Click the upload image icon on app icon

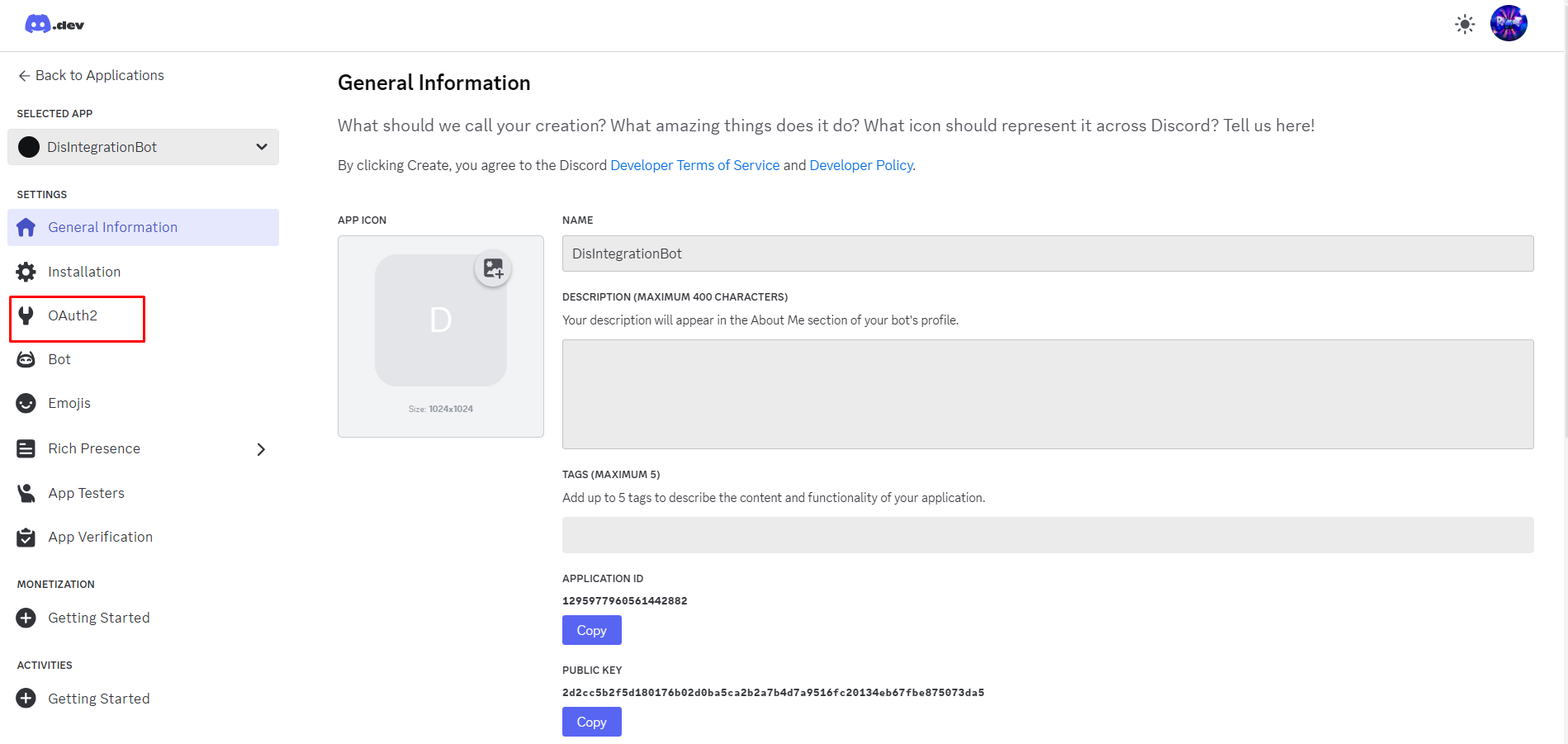[x=493, y=268]
